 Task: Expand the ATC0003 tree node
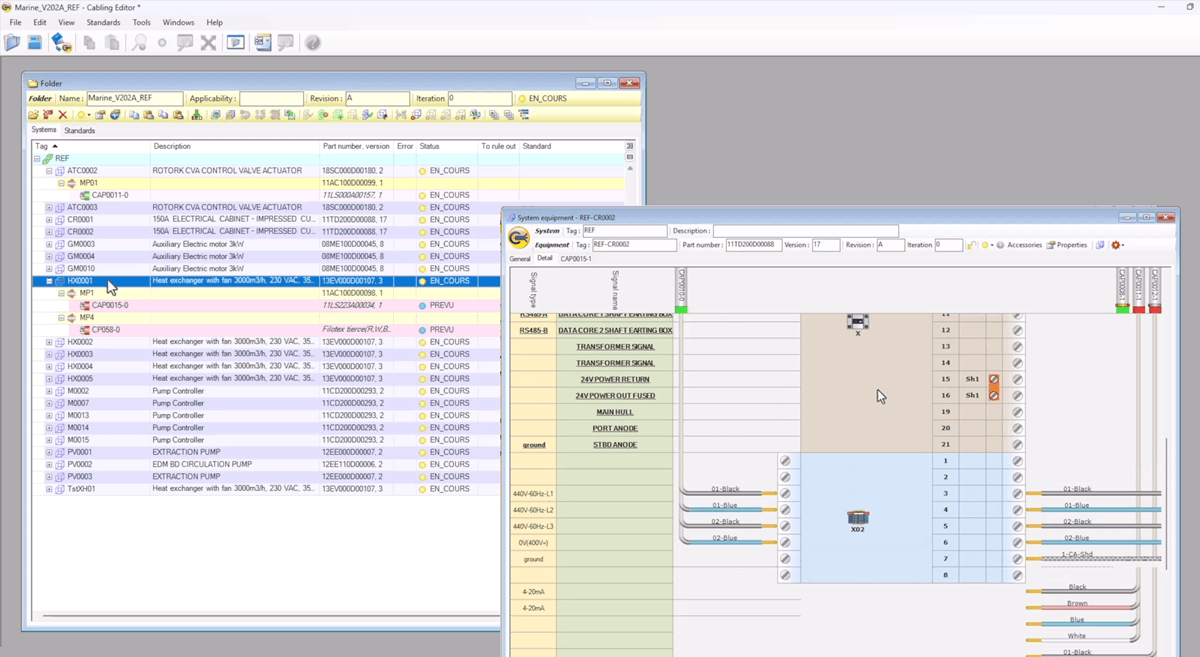point(49,208)
